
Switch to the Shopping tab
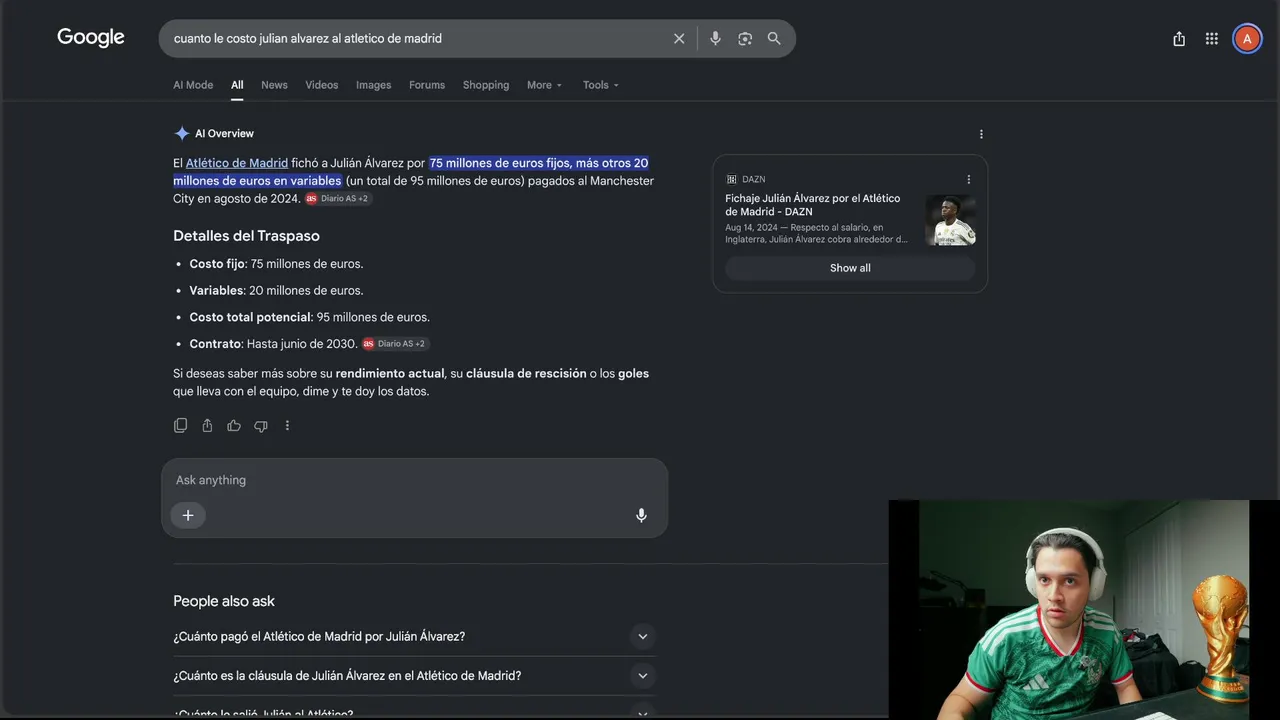click(x=486, y=85)
